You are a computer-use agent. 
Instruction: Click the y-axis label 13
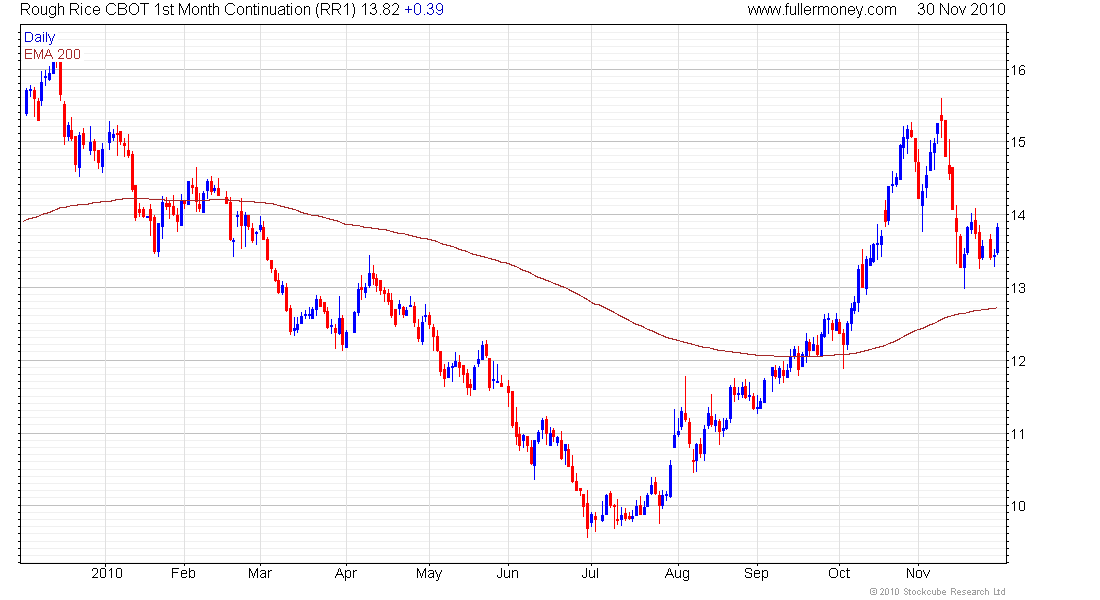click(x=1017, y=288)
